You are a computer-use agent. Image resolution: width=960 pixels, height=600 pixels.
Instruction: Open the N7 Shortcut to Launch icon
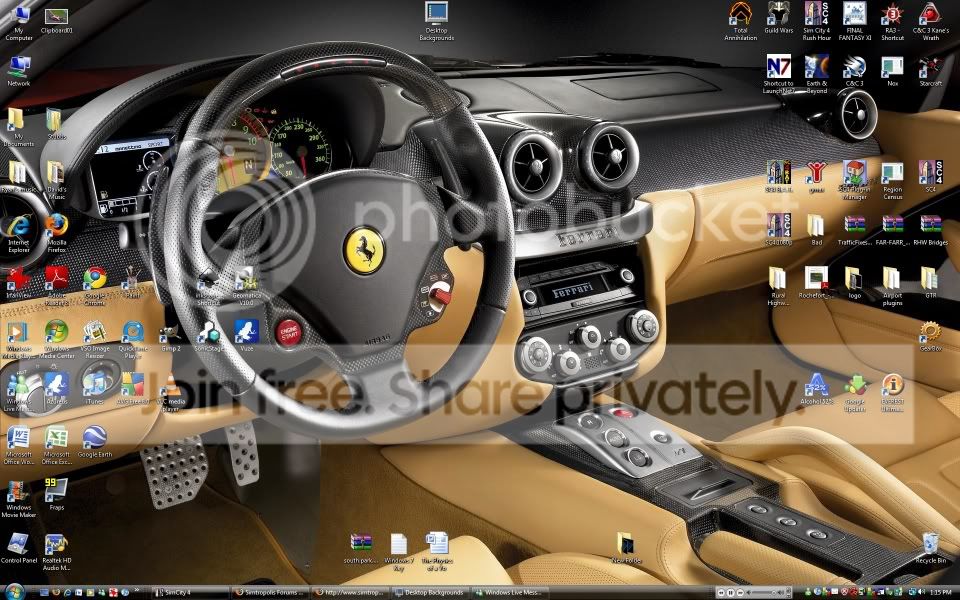(778, 75)
